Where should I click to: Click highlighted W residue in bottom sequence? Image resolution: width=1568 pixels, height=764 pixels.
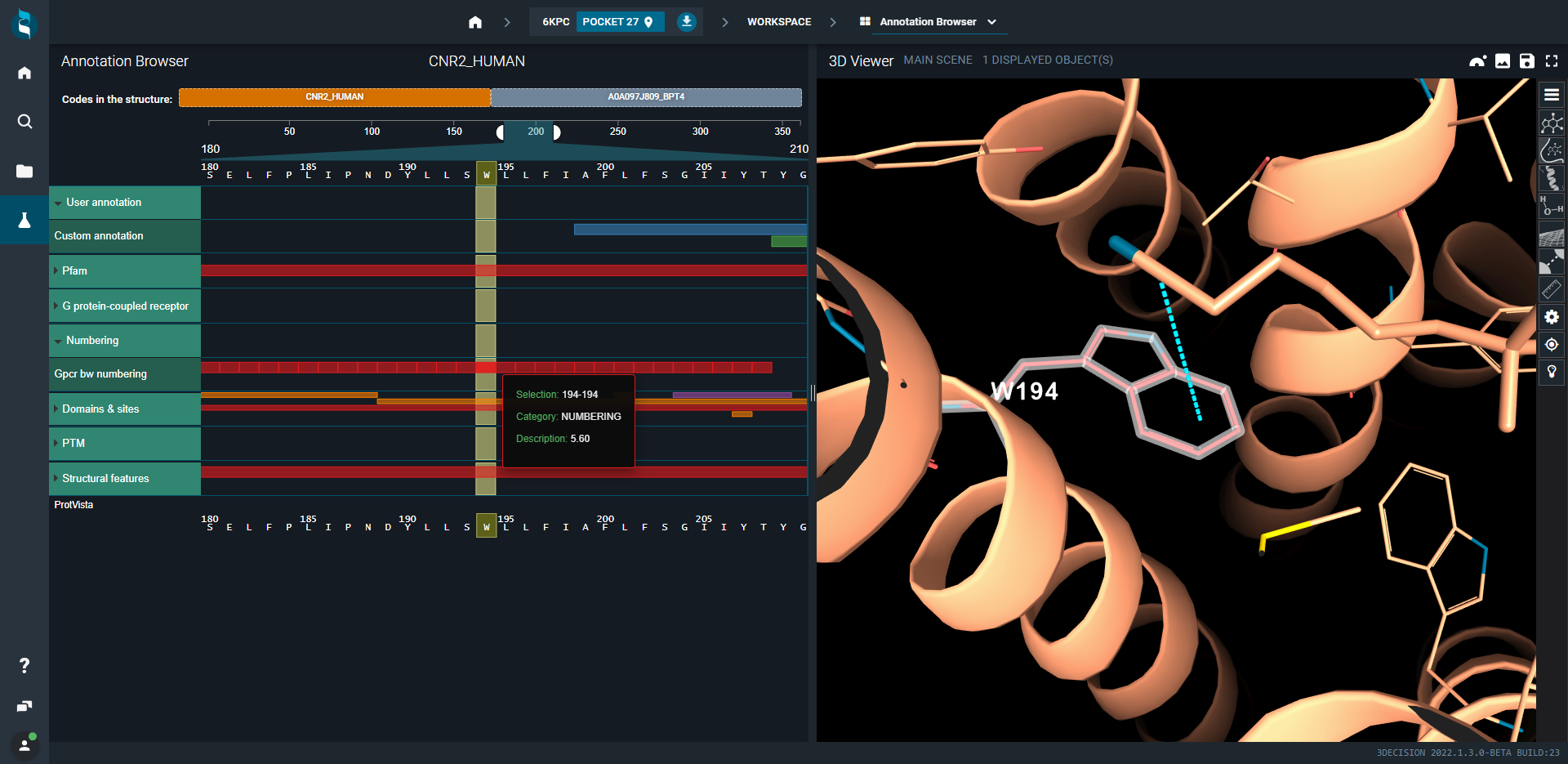[x=486, y=526]
